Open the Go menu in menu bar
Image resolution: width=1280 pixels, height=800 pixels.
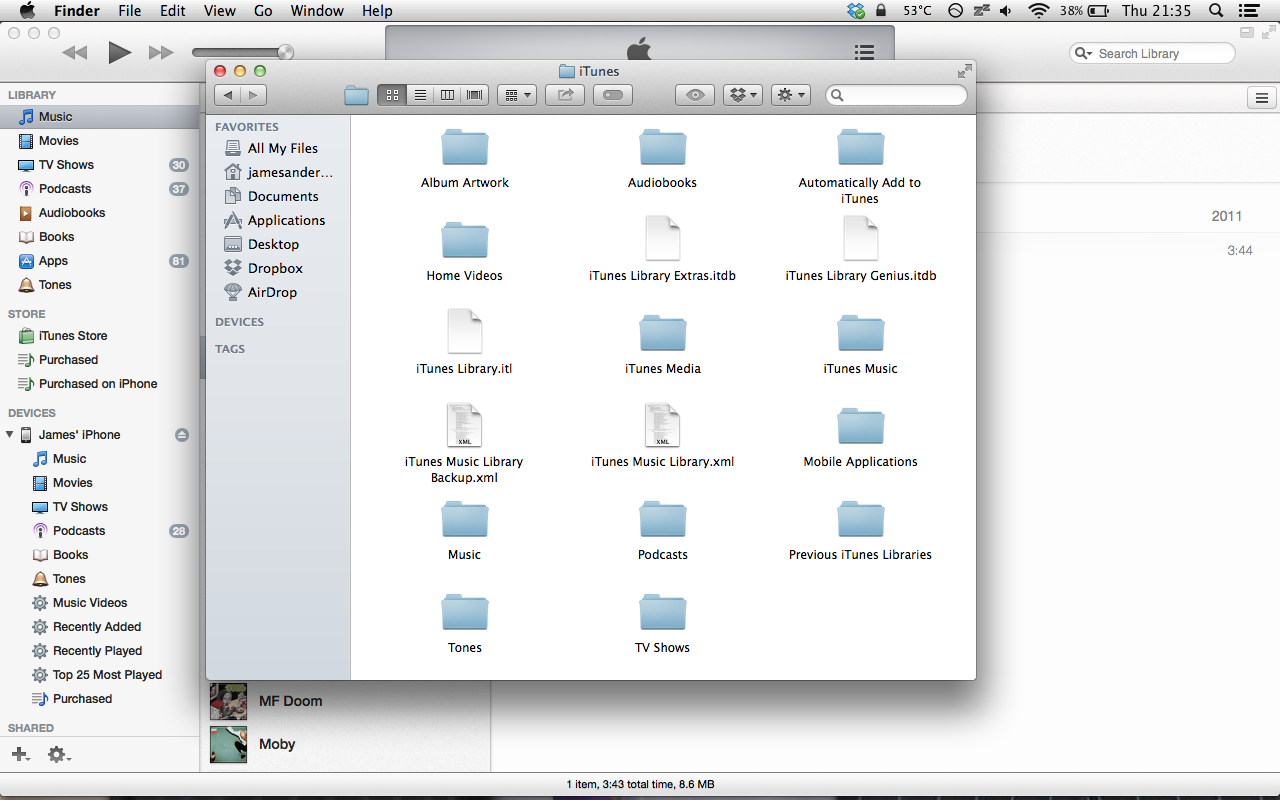point(263,11)
